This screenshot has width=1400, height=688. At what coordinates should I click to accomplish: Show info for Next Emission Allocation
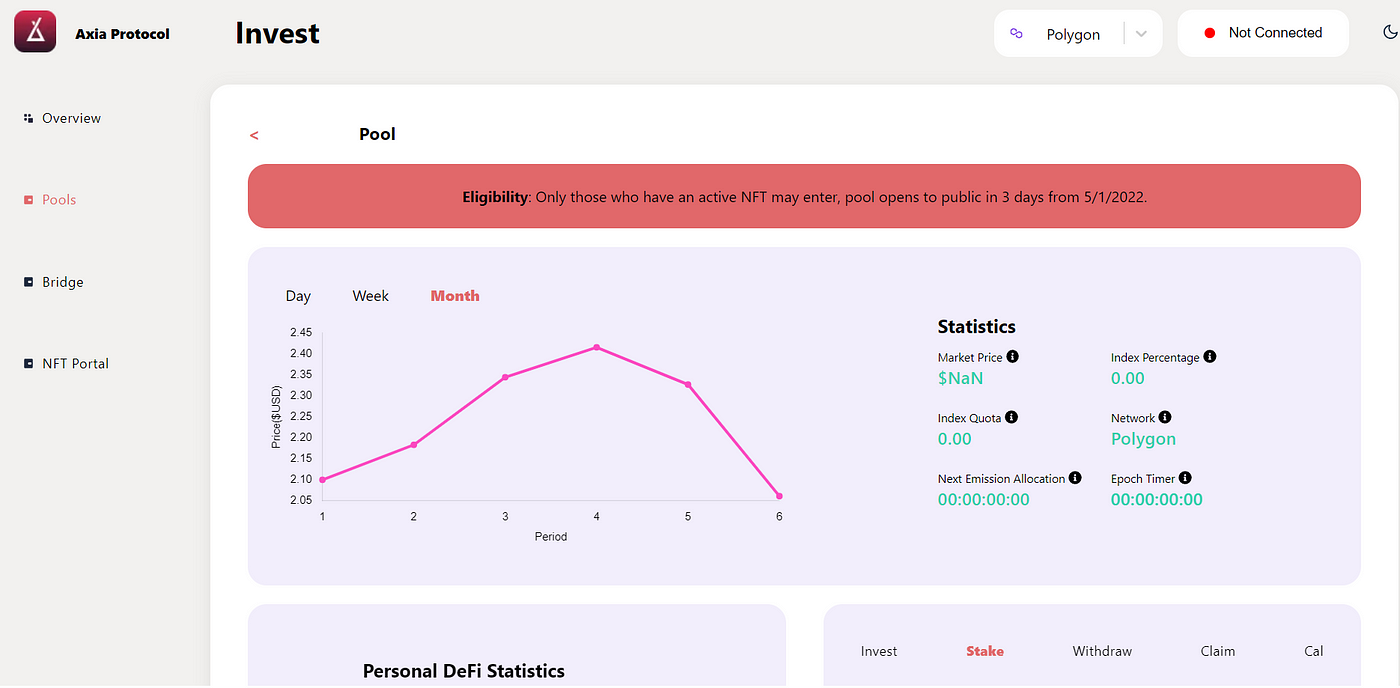point(1075,478)
